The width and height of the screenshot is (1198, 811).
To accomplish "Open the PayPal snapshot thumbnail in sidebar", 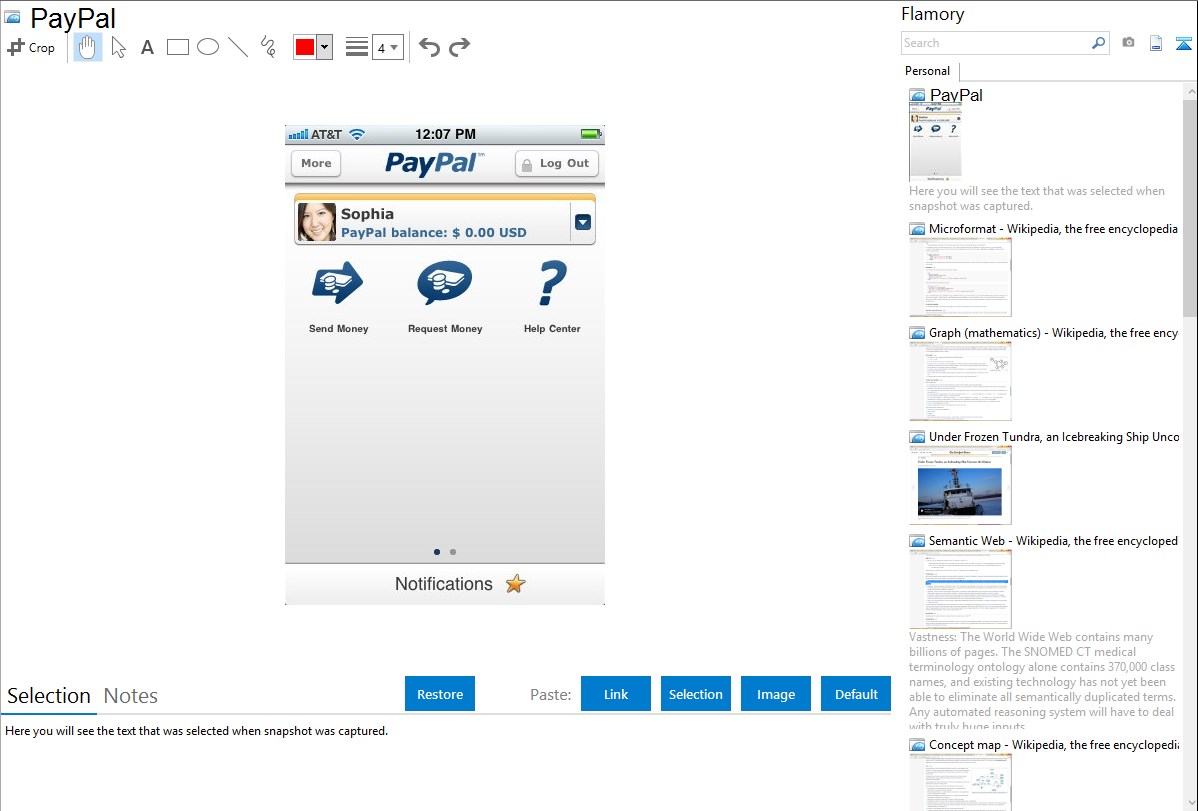I will pos(935,142).
